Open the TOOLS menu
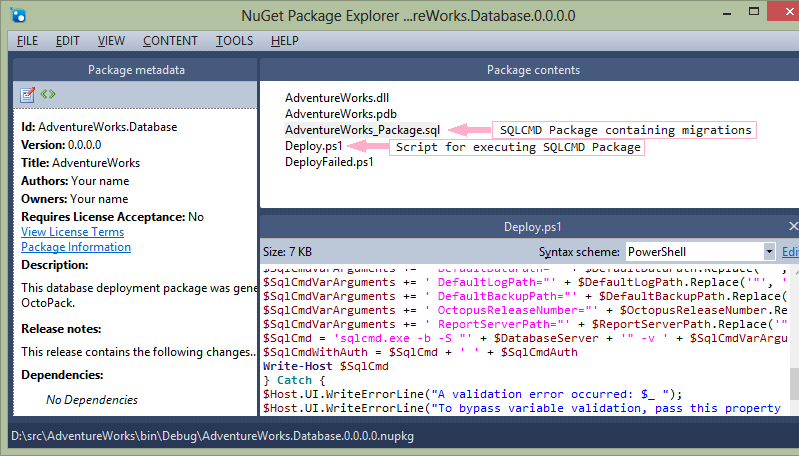Screen dimensions: 799x456 click(x=234, y=41)
